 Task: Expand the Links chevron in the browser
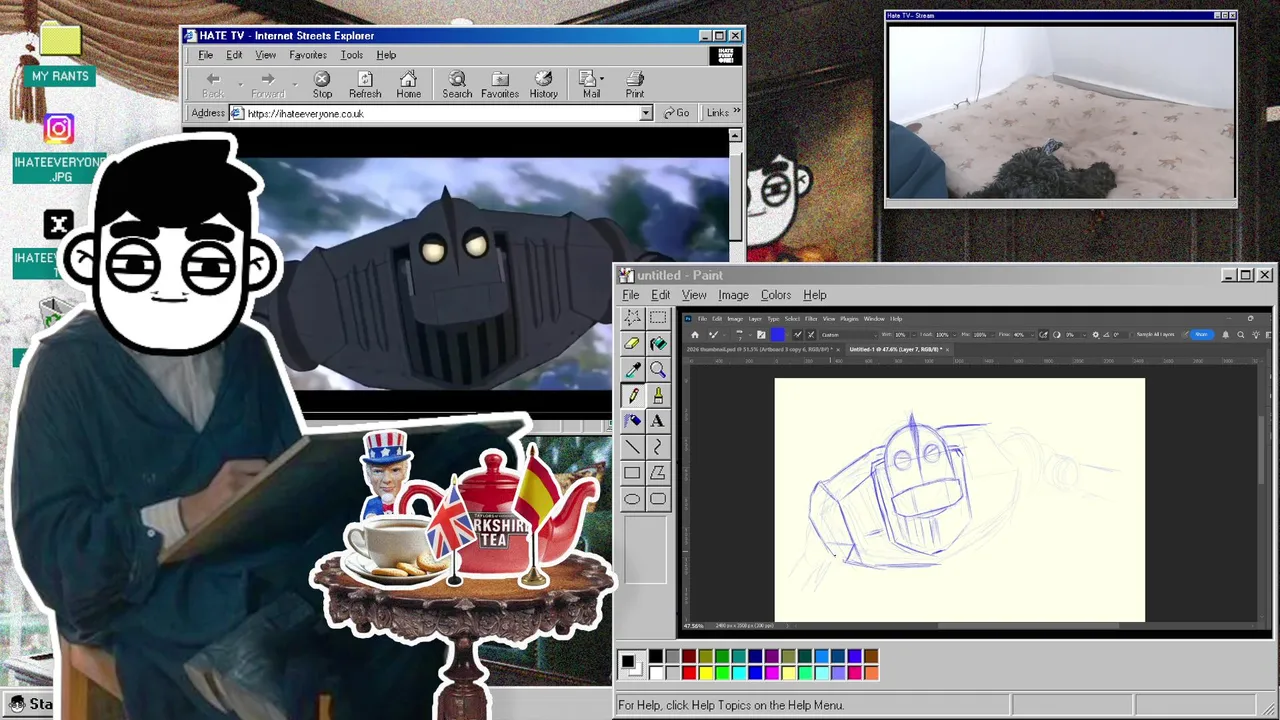click(737, 112)
